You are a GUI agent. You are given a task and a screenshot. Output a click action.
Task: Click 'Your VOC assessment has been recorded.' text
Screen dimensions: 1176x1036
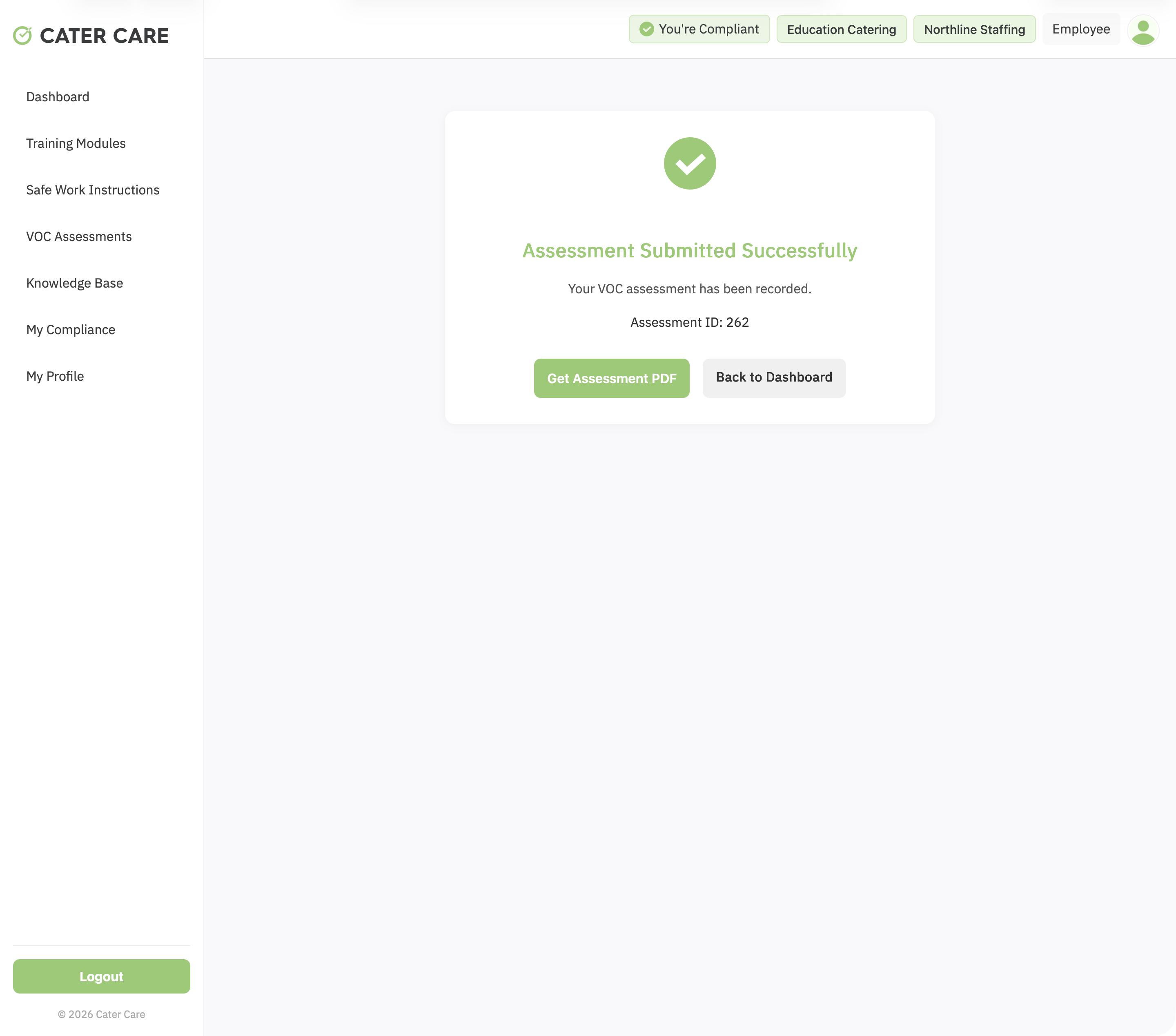[689, 289]
